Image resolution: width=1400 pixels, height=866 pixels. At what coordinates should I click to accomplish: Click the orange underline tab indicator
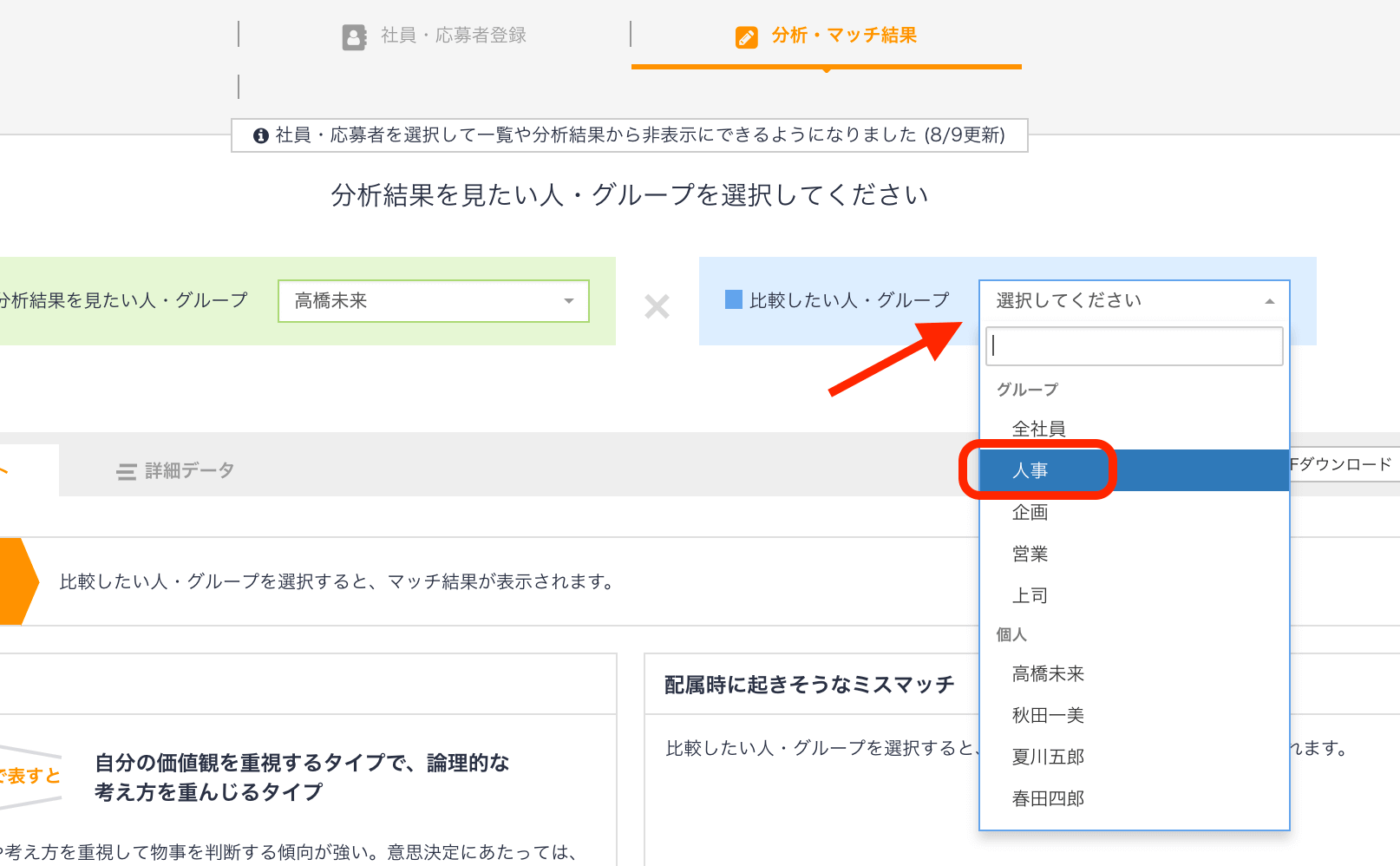click(827, 65)
